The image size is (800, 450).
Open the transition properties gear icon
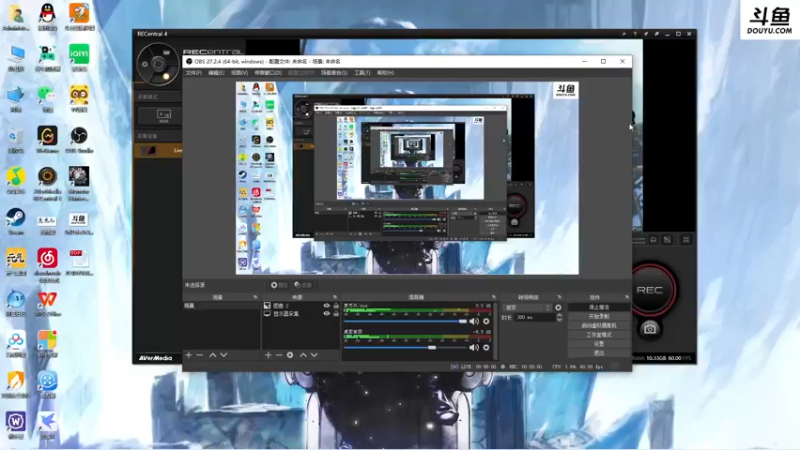point(558,308)
